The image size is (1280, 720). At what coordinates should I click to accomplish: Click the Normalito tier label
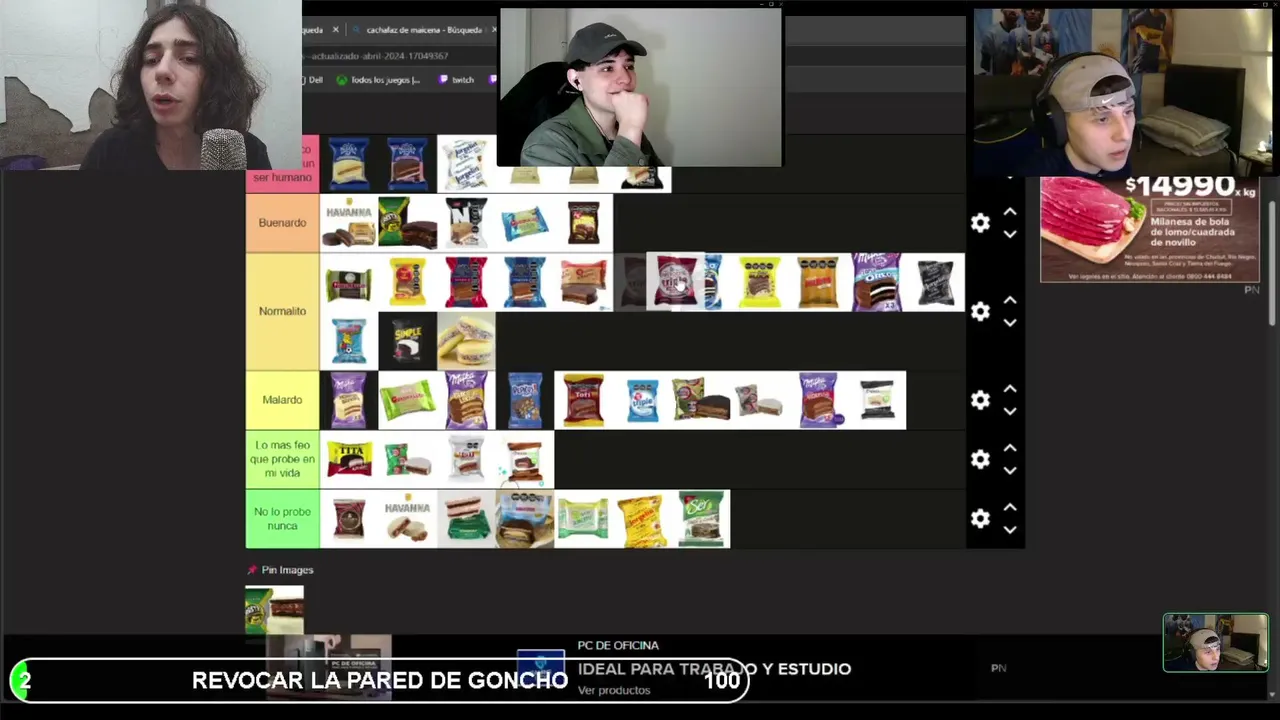tap(282, 311)
